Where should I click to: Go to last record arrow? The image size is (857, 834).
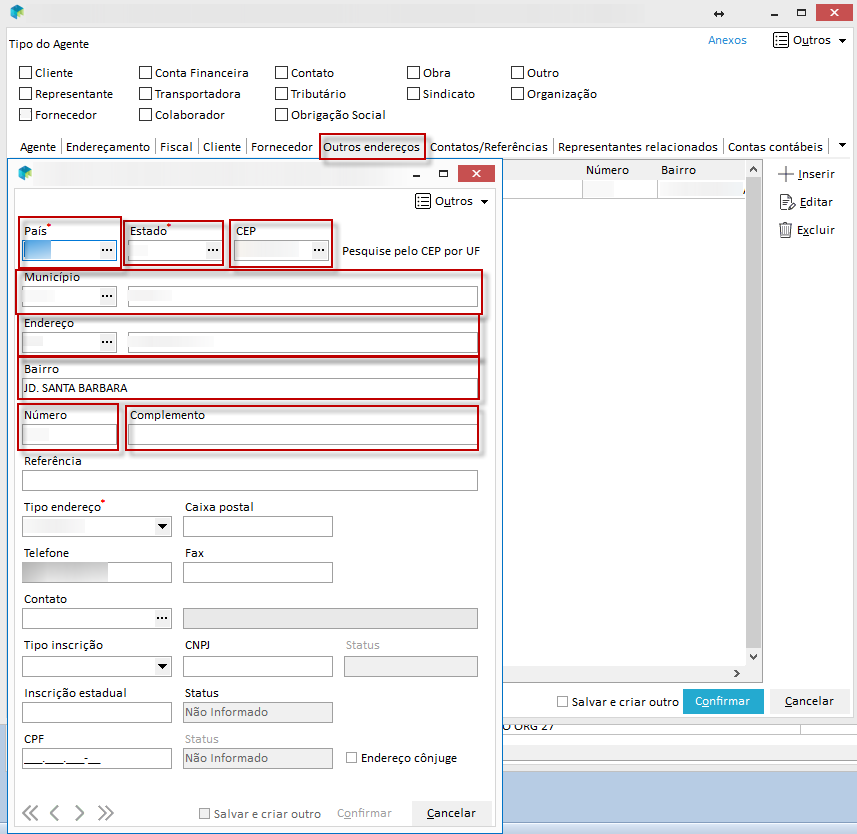pos(105,813)
